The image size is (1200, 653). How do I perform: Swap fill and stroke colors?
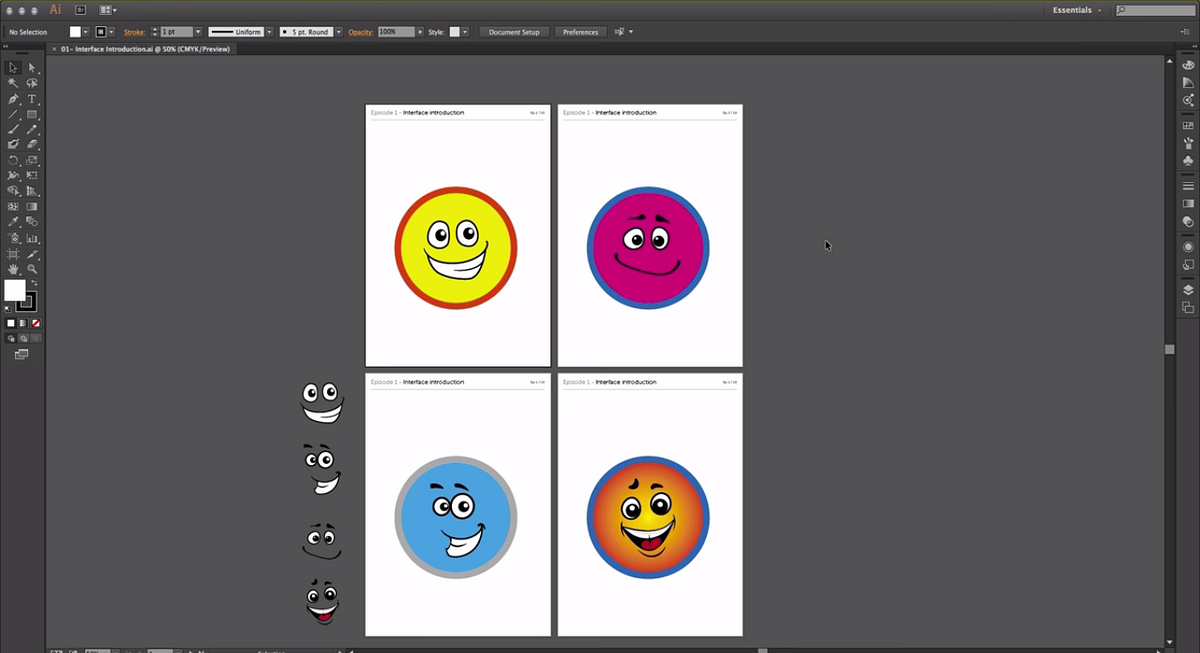(x=33, y=283)
